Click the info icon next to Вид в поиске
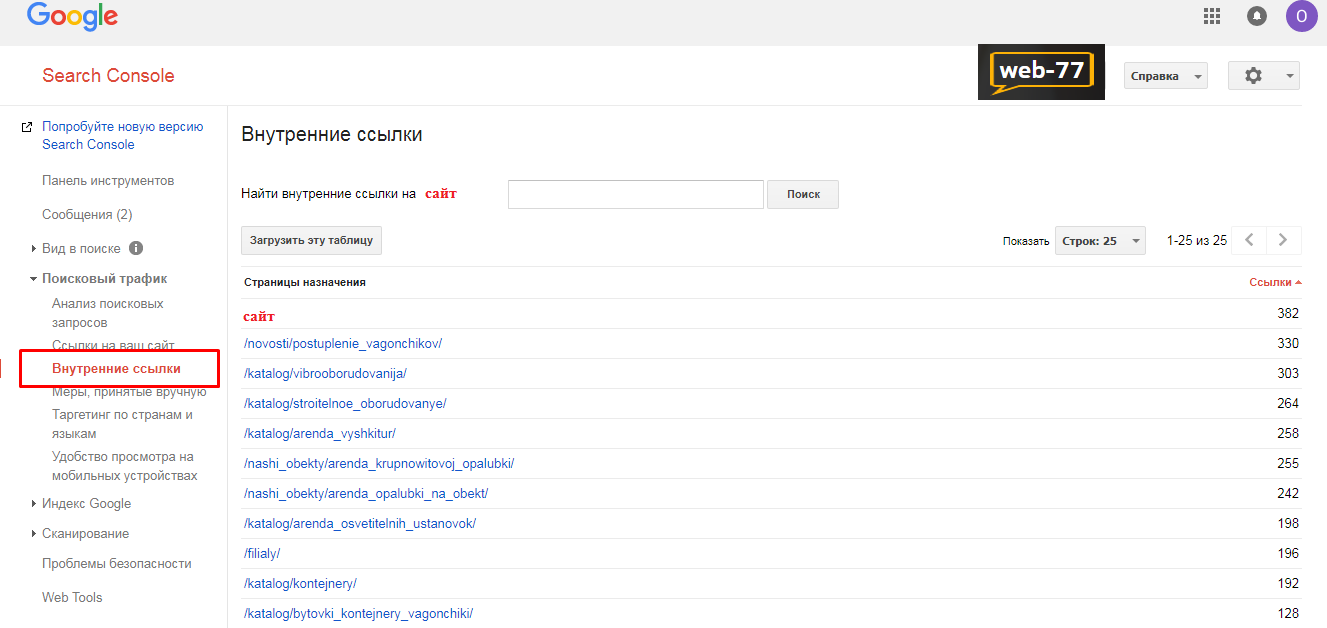 pyautogui.click(x=136, y=248)
